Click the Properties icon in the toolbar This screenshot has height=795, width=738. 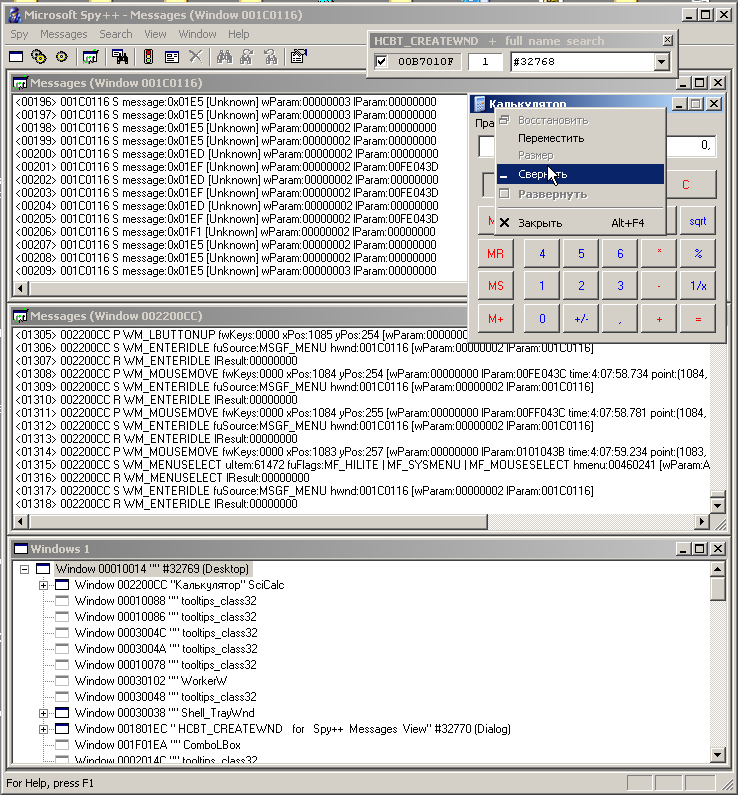coord(298,57)
